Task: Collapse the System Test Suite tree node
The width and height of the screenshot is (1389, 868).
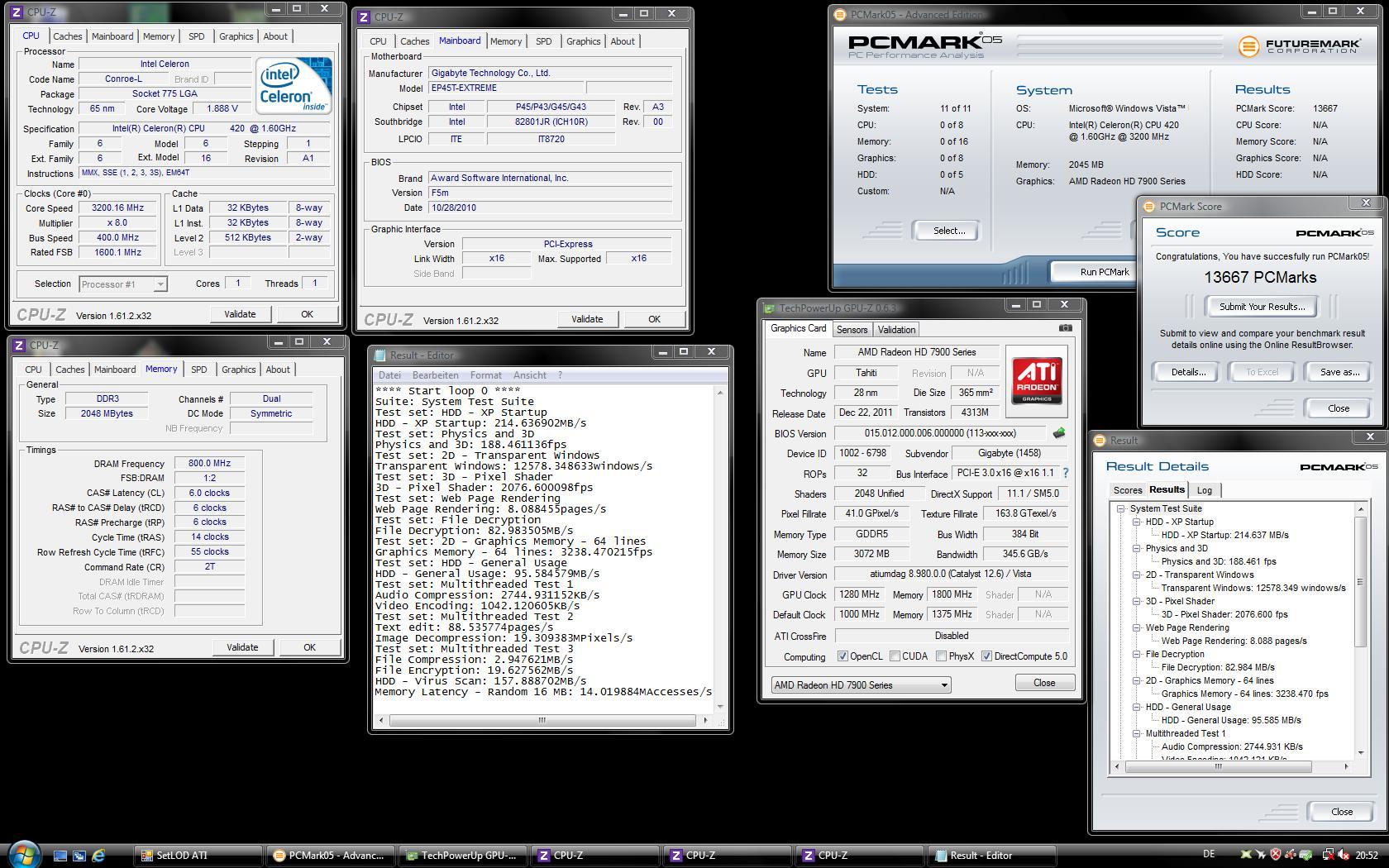Action: point(1121,509)
